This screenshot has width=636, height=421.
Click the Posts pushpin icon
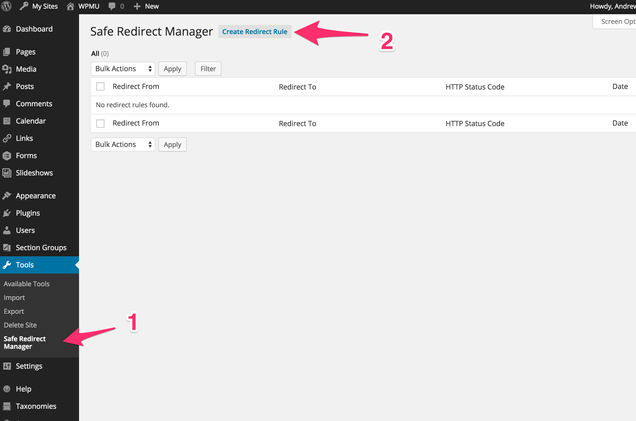[6, 86]
